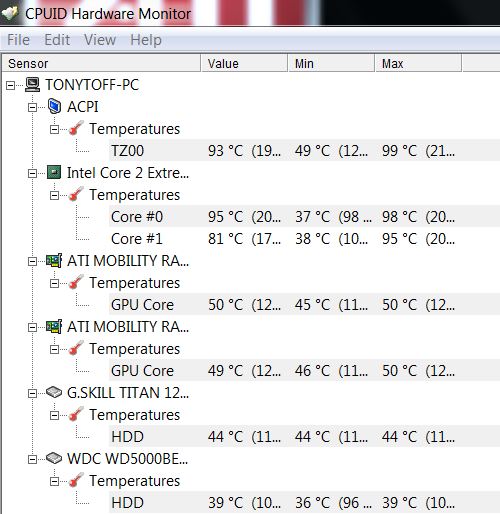The width and height of the screenshot is (500, 514).
Task: Select GPU Core row reading 49 °C
Action: tap(304, 371)
